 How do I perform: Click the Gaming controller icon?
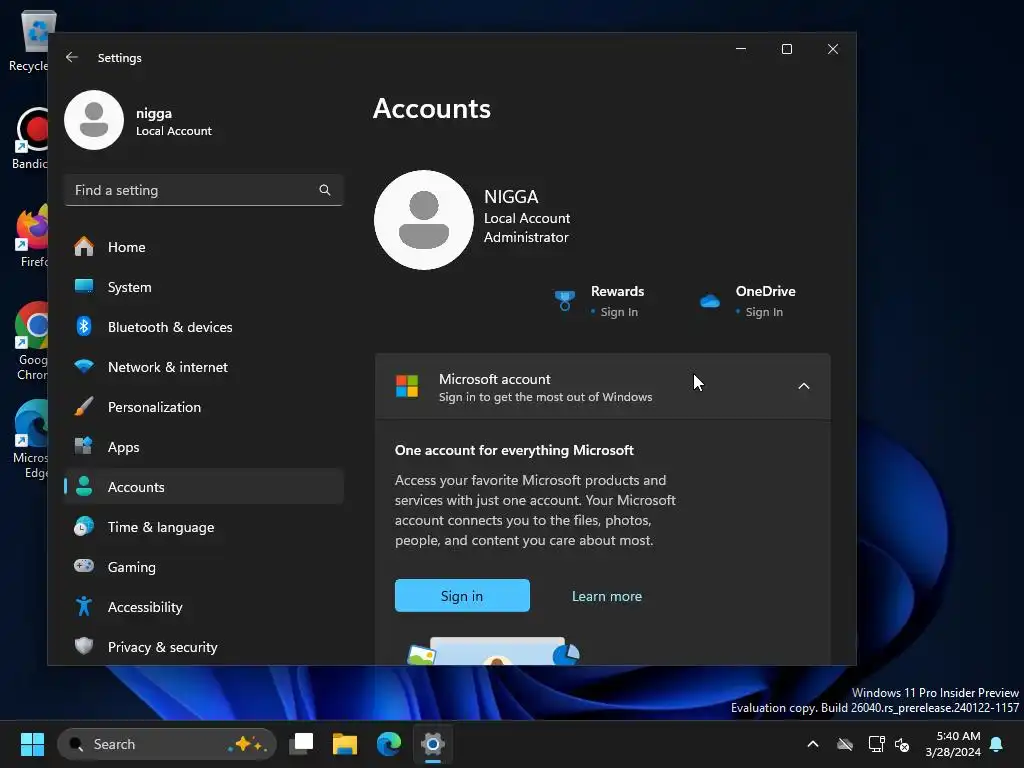click(x=84, y=566)
